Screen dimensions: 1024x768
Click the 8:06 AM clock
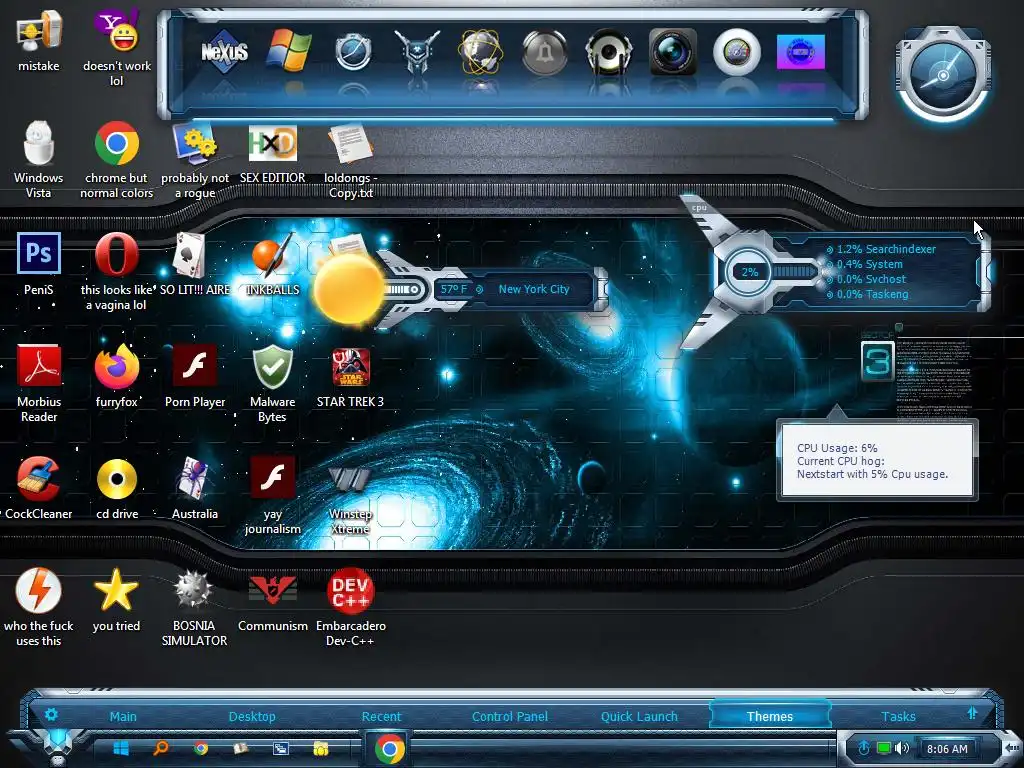pyautogui.click(x=947, y=749)
